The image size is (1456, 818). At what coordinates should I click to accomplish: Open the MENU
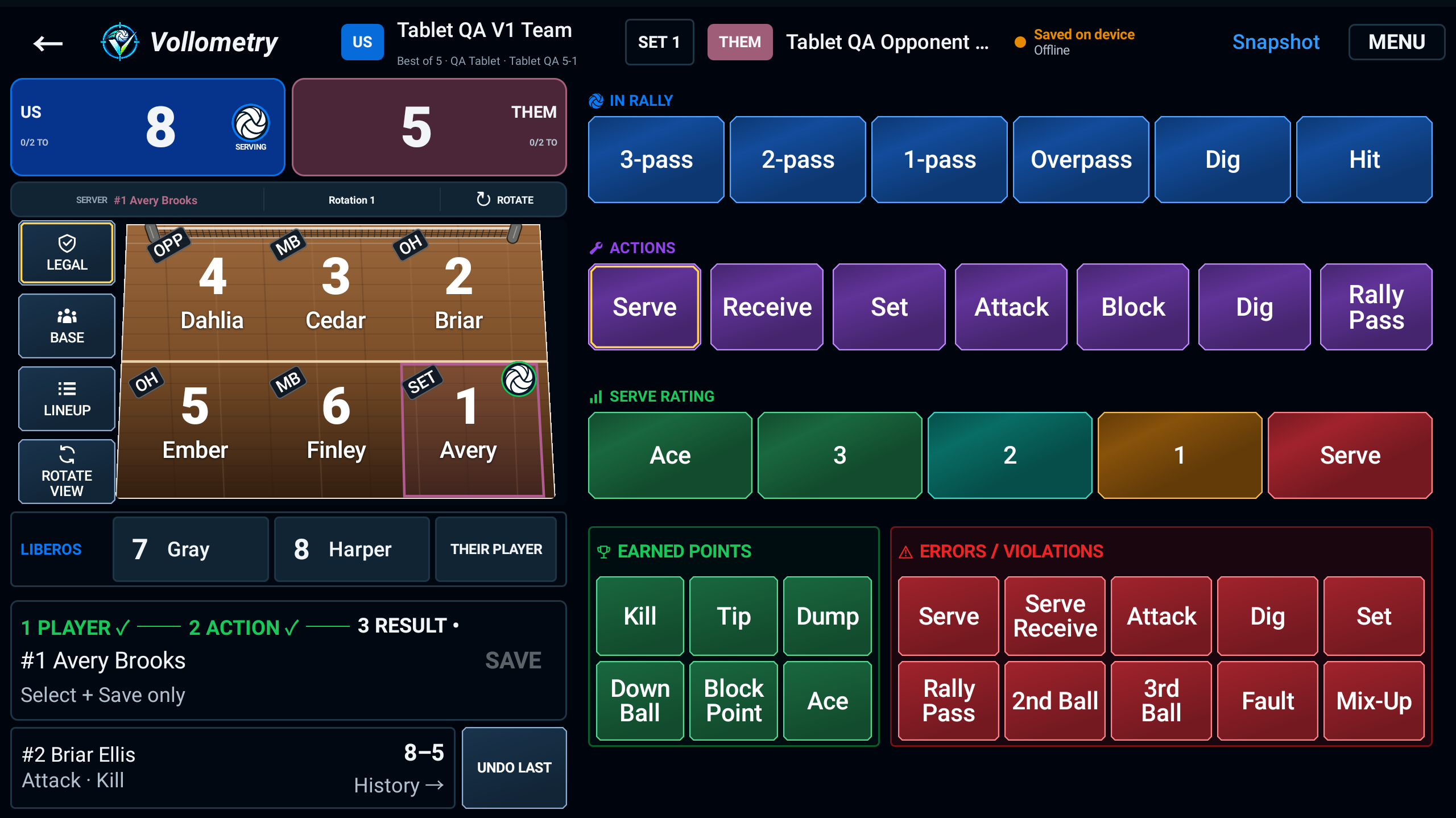(x=1396, y=42)
